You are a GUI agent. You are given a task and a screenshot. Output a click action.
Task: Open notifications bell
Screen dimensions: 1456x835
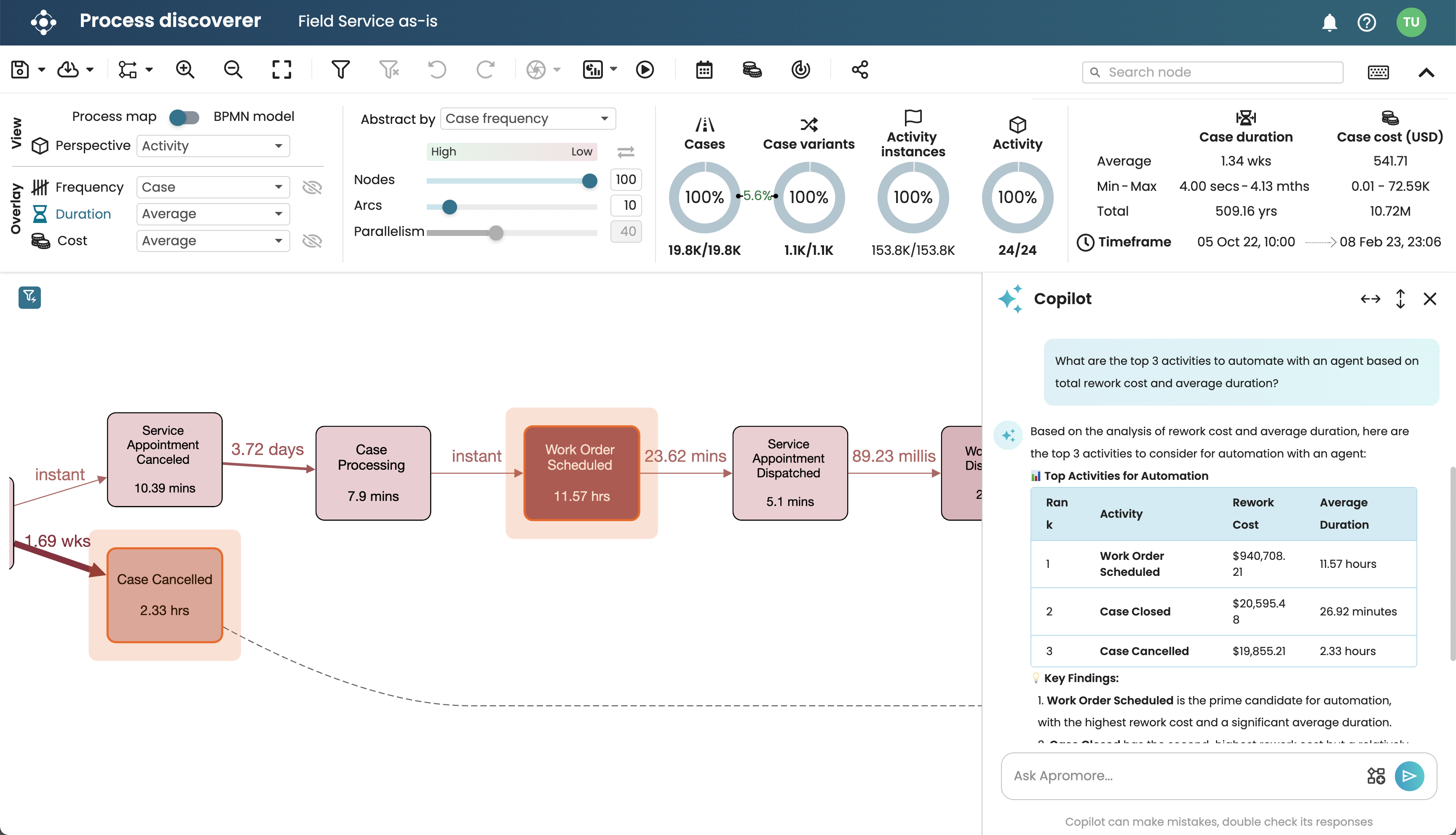[1329, 22]
